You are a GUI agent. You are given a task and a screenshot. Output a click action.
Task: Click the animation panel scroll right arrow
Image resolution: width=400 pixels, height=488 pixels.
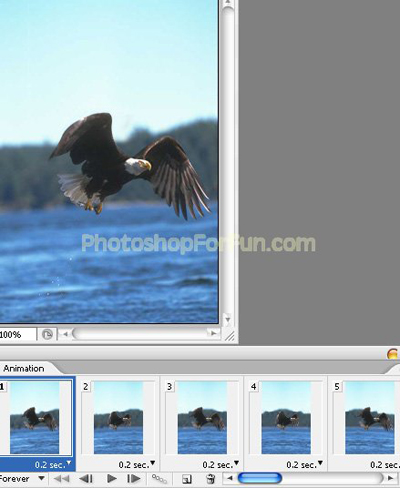(x=391, y=478)
